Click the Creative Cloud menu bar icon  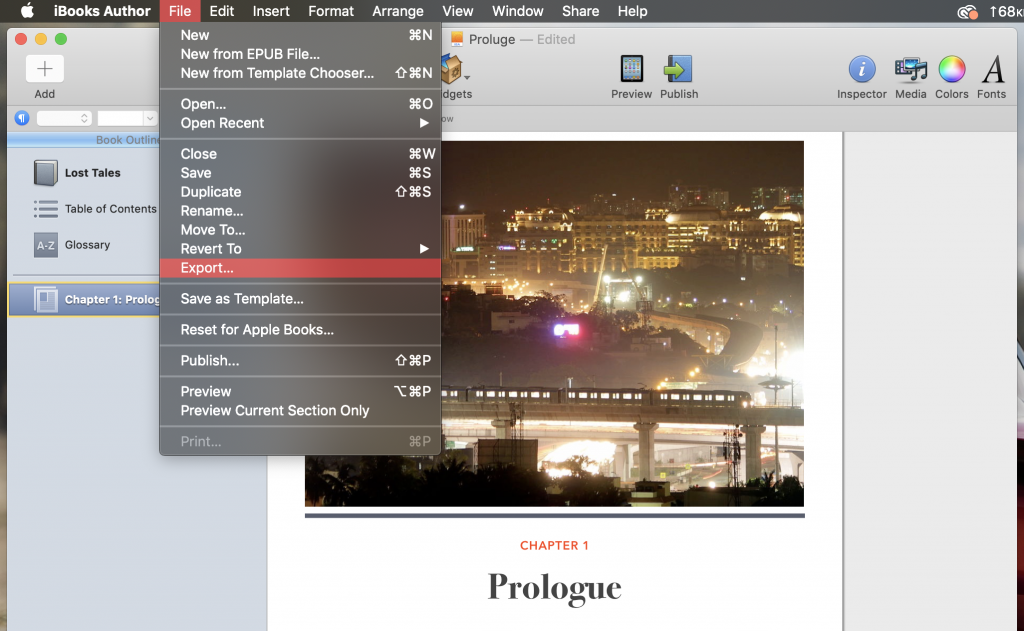click(967, 11)
